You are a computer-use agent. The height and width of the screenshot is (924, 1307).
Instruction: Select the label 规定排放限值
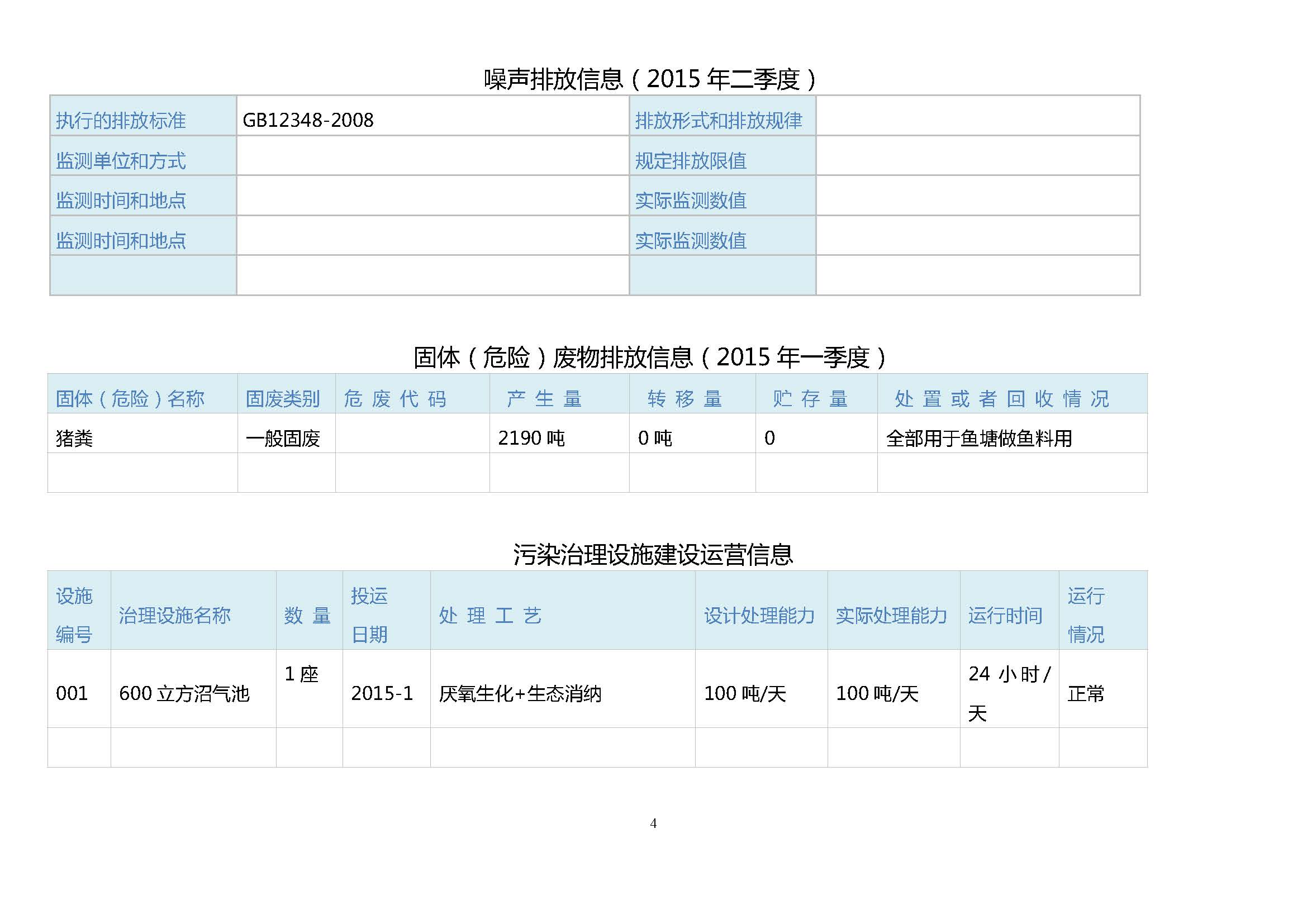tap(691, 160)
